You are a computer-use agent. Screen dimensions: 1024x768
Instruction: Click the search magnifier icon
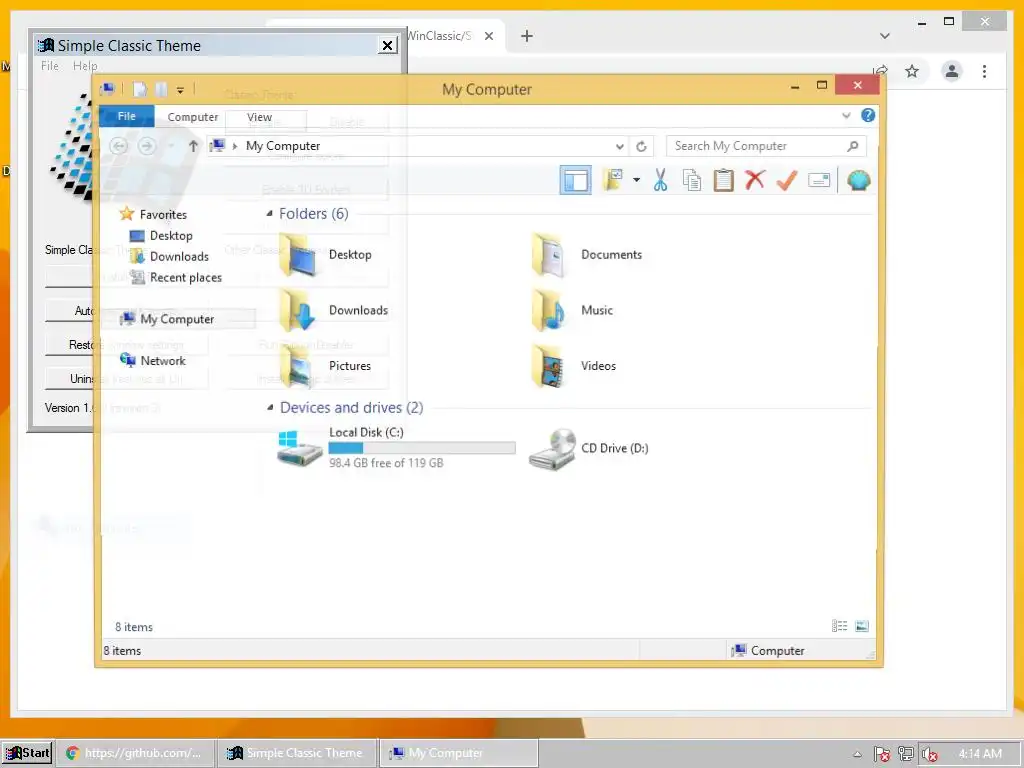[x=852, y=146]
